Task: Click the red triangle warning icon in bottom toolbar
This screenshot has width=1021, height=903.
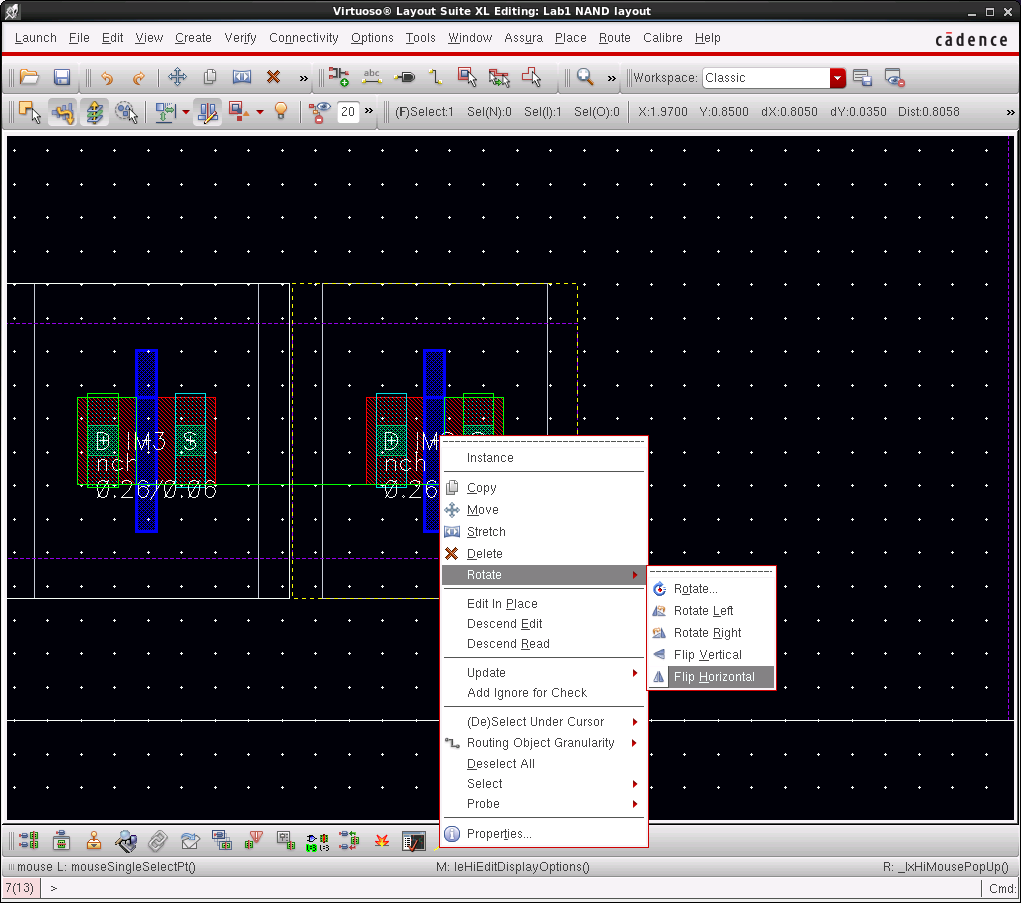Action: (254, 840)
